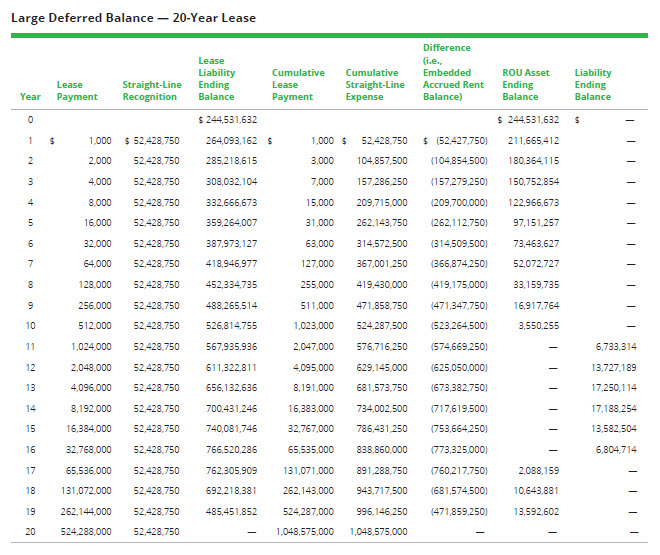The image size is (660, 555).
Task: Select the "Difference (i.e., Embedded Accrued Rent Balance)" header
Action: click(455, 72)
